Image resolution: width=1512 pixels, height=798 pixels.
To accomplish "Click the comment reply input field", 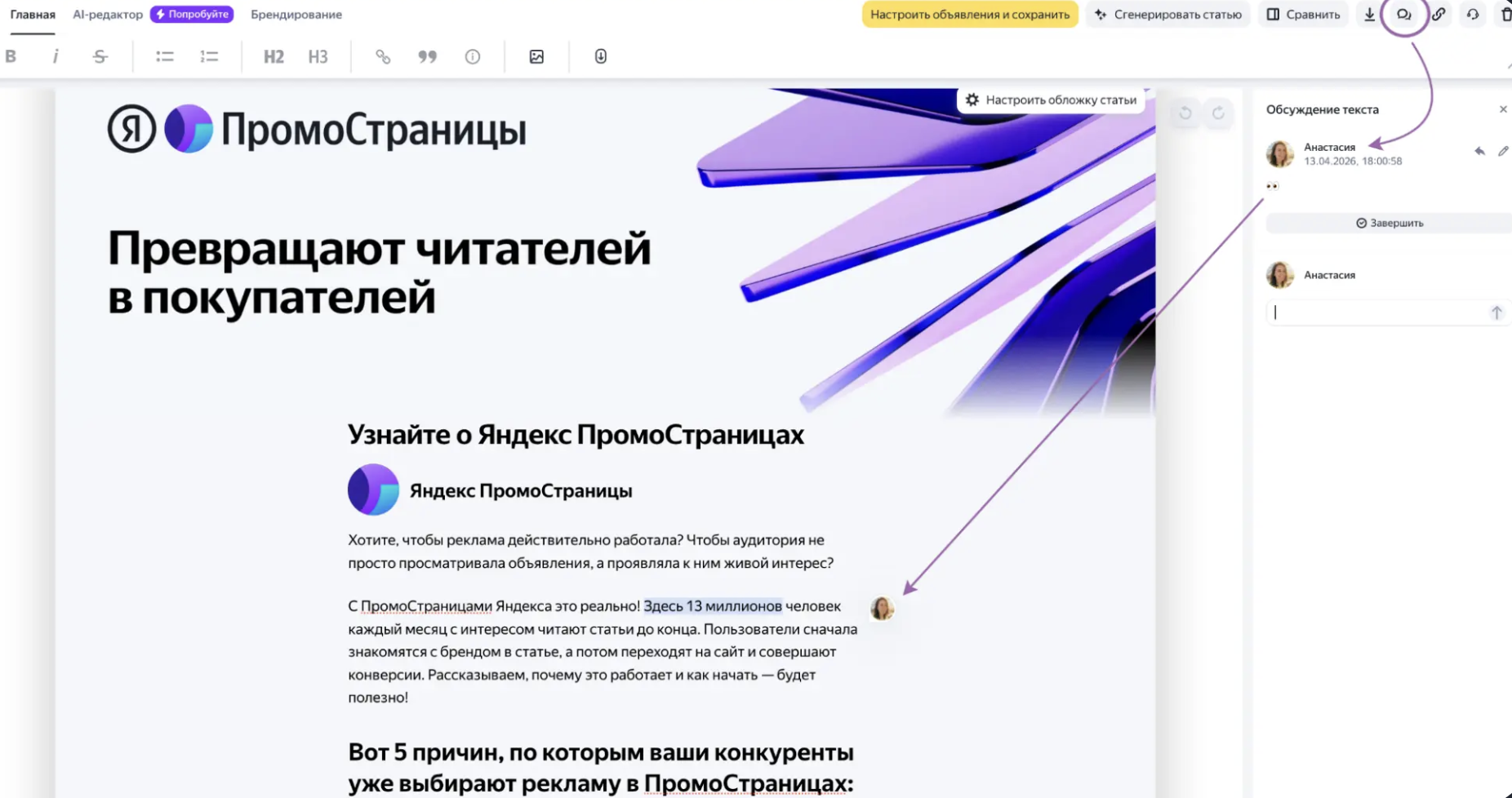I will click(x=1380, y=313).
